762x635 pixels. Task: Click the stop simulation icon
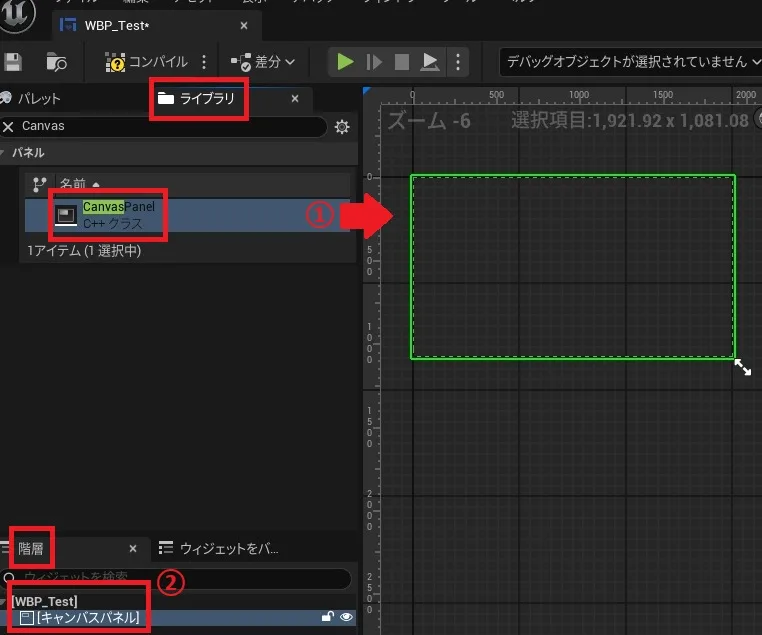(402, 62)
